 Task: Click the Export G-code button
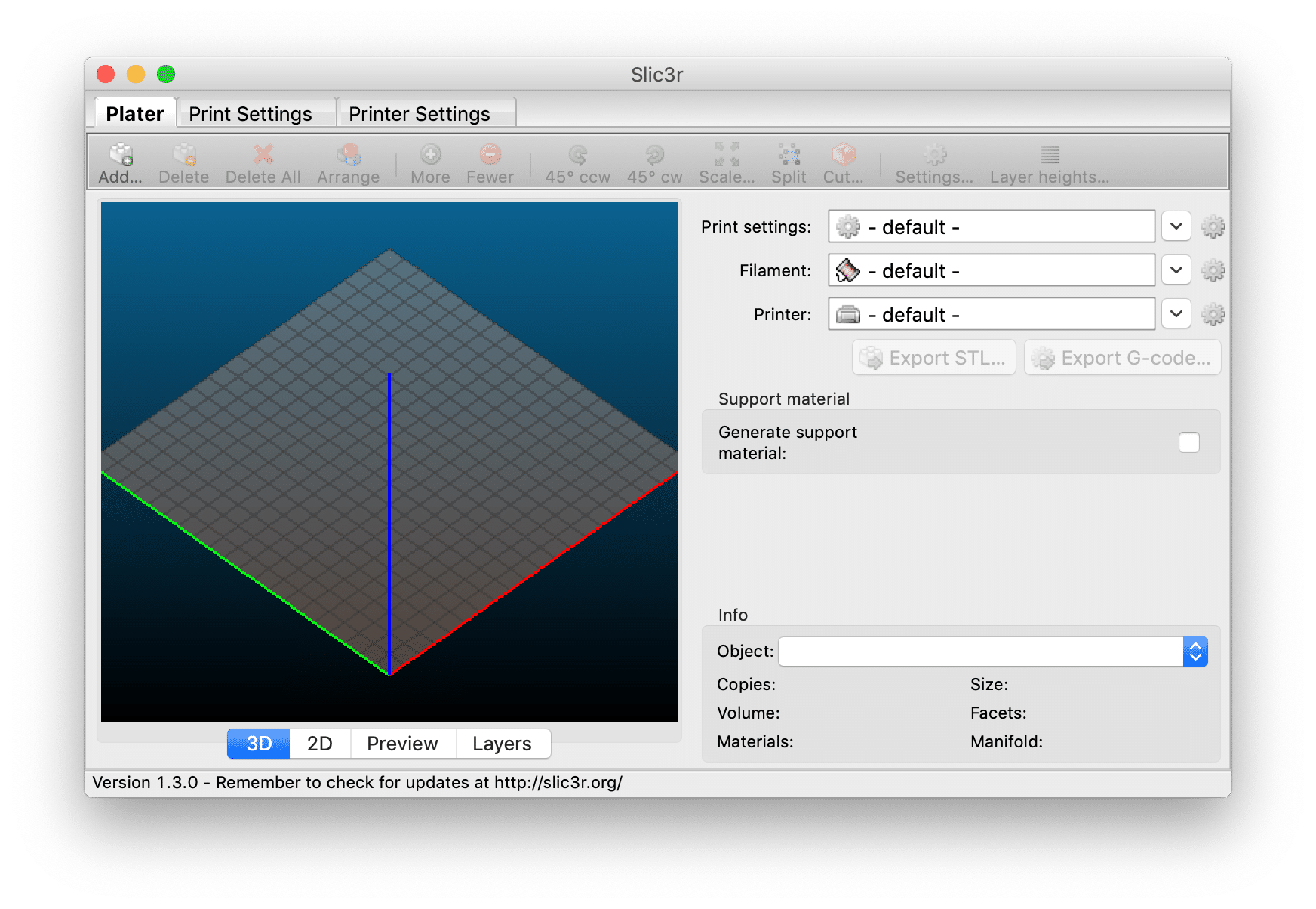pos(1123,358)
